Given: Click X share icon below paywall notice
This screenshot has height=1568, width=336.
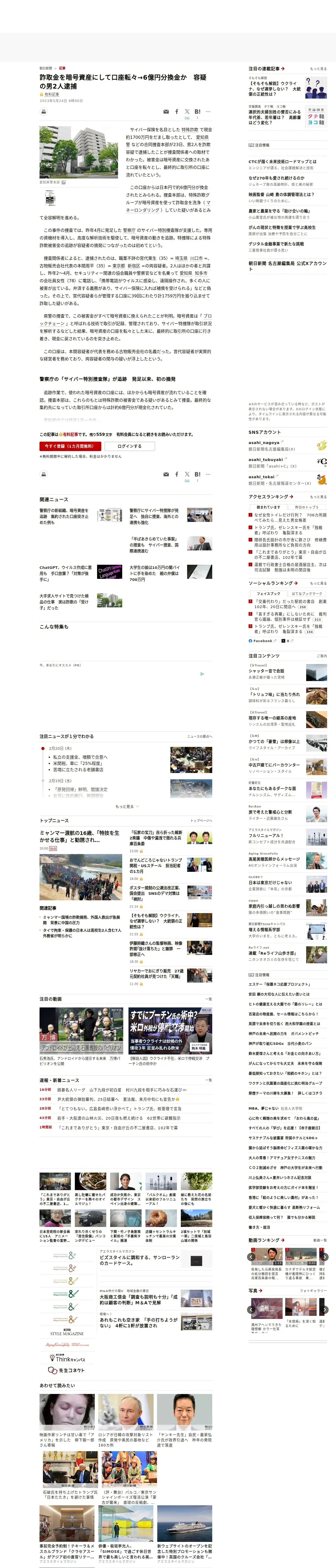Looking at the screenshot, I should [x=187, y=474].
